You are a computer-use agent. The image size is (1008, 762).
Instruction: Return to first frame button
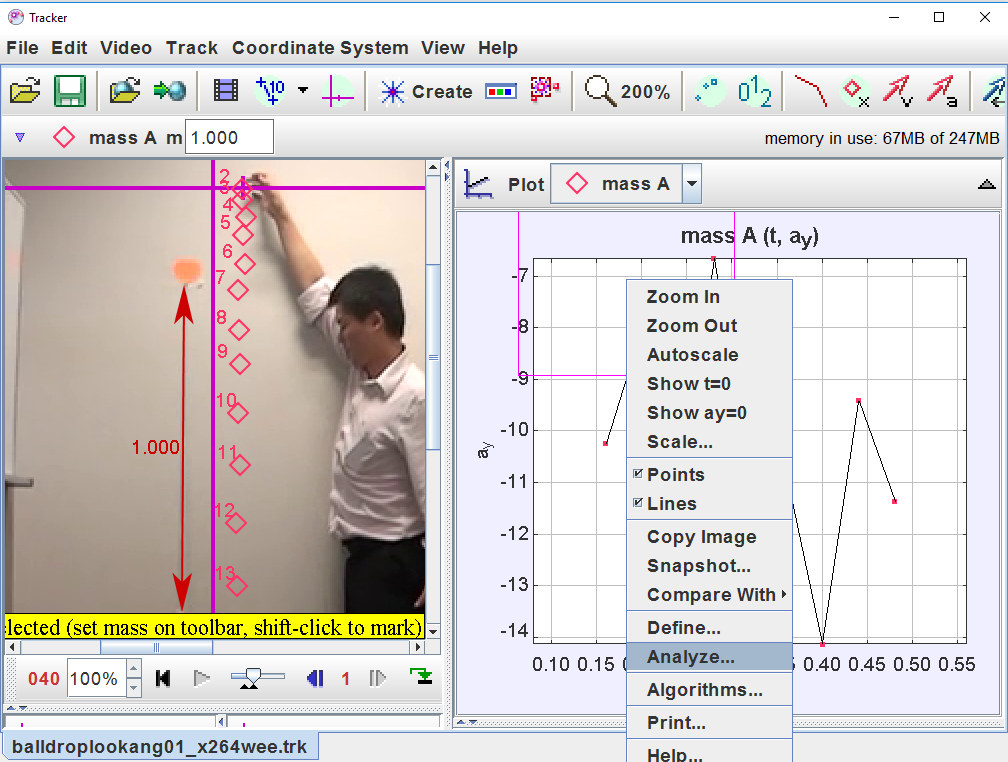163,678
